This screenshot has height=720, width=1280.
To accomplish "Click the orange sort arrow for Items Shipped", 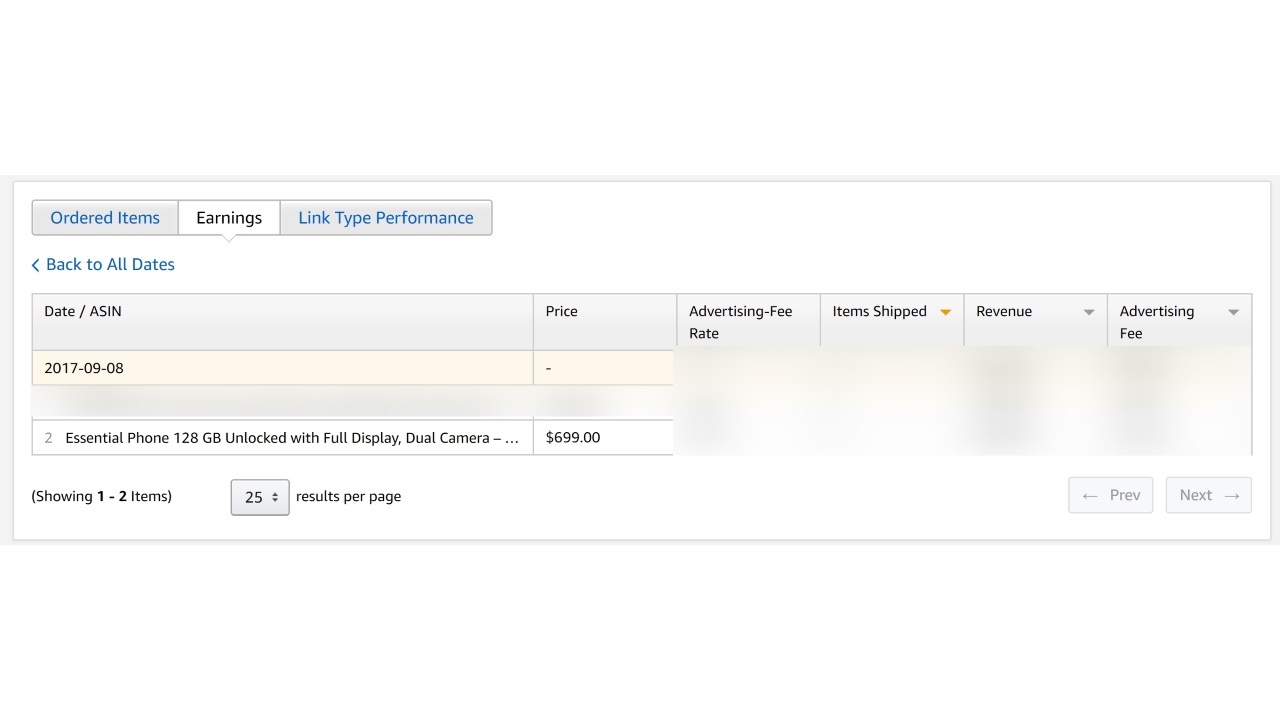I will point(945,312).
